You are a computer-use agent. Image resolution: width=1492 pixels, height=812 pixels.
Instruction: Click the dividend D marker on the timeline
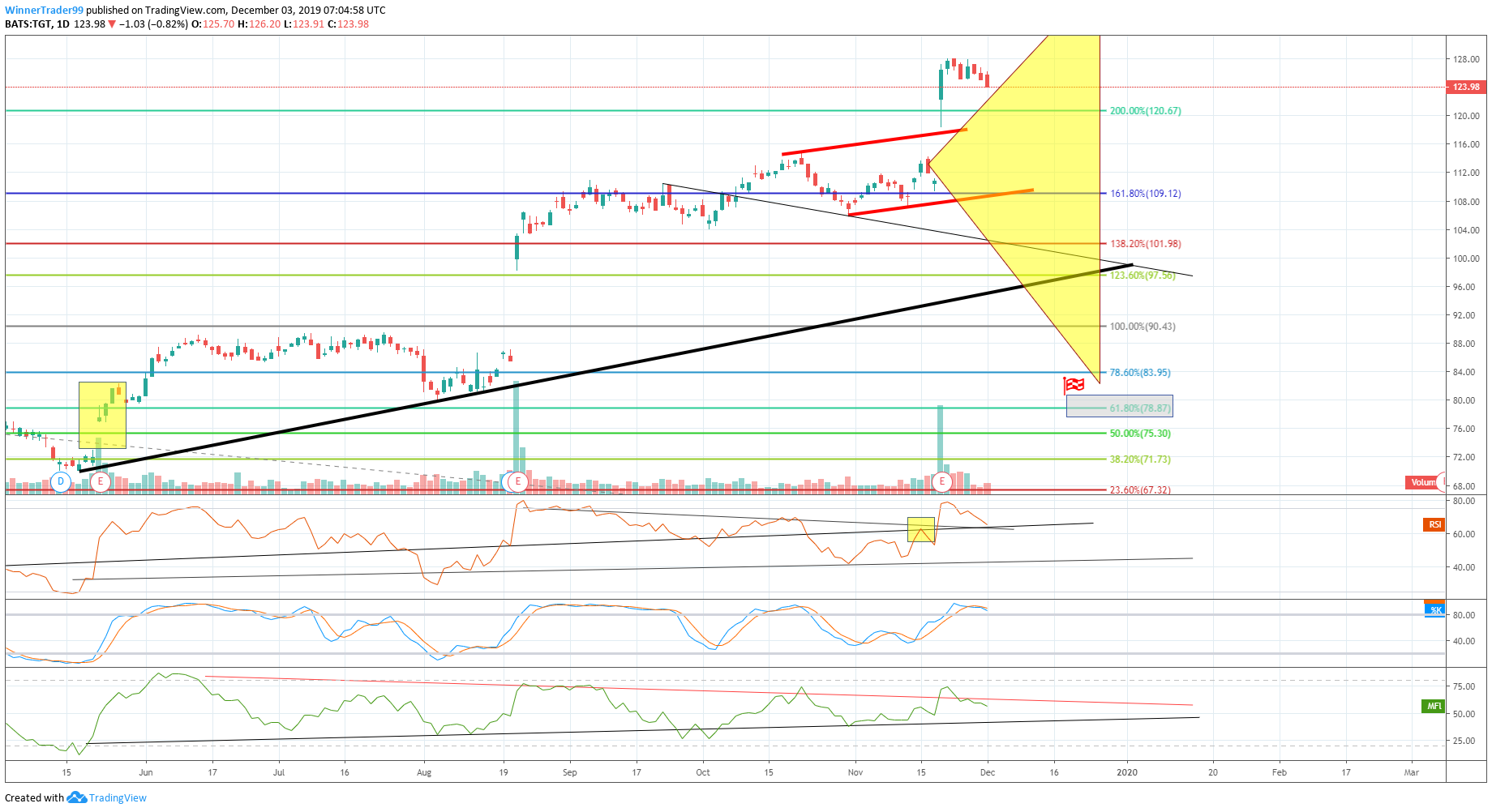pyautogui.click(x=61, y=481)
